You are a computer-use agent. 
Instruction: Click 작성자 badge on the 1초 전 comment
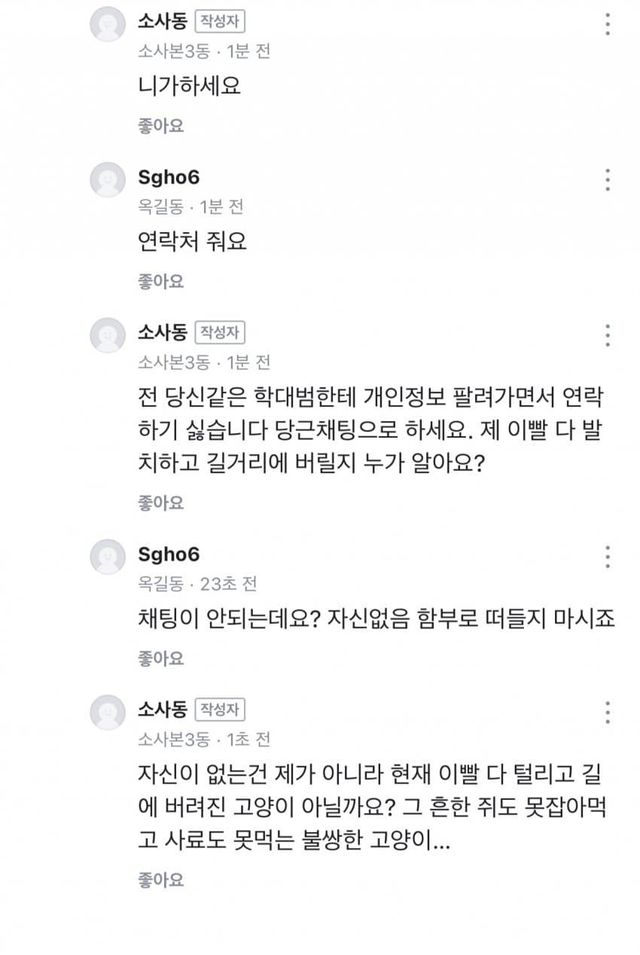220,709
